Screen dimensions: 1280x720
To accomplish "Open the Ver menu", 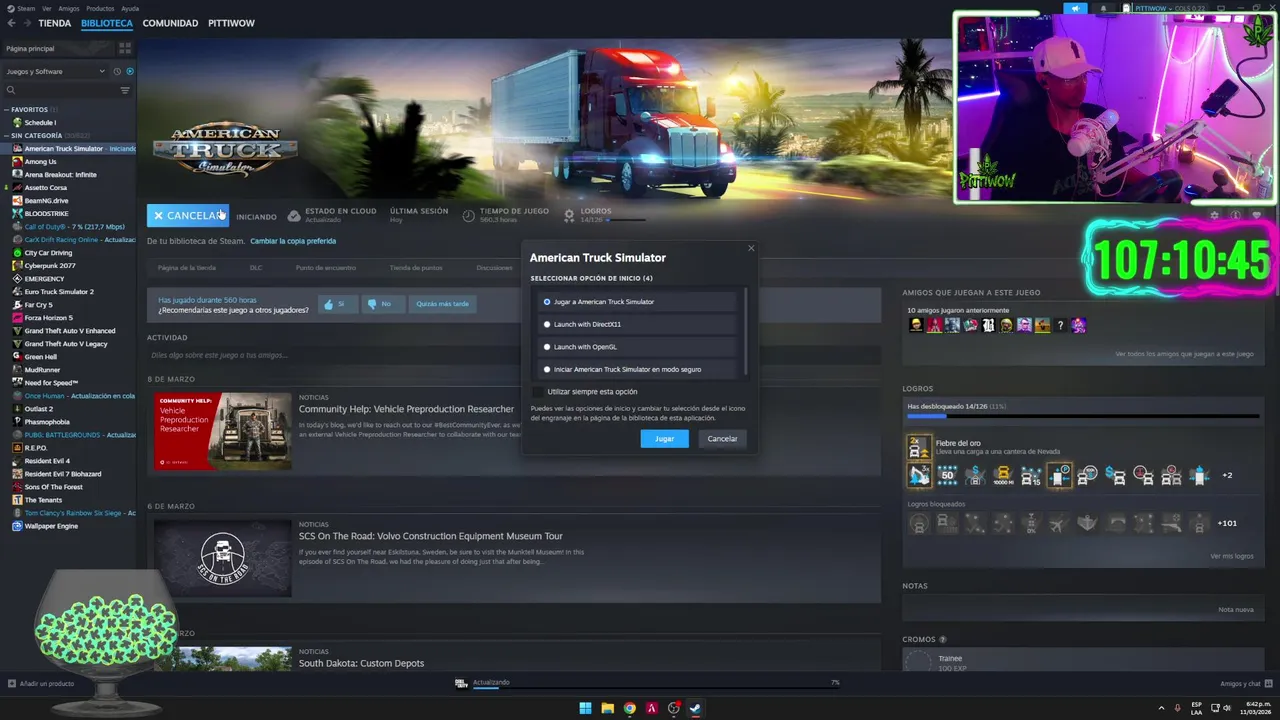I will tap(47, 8).
